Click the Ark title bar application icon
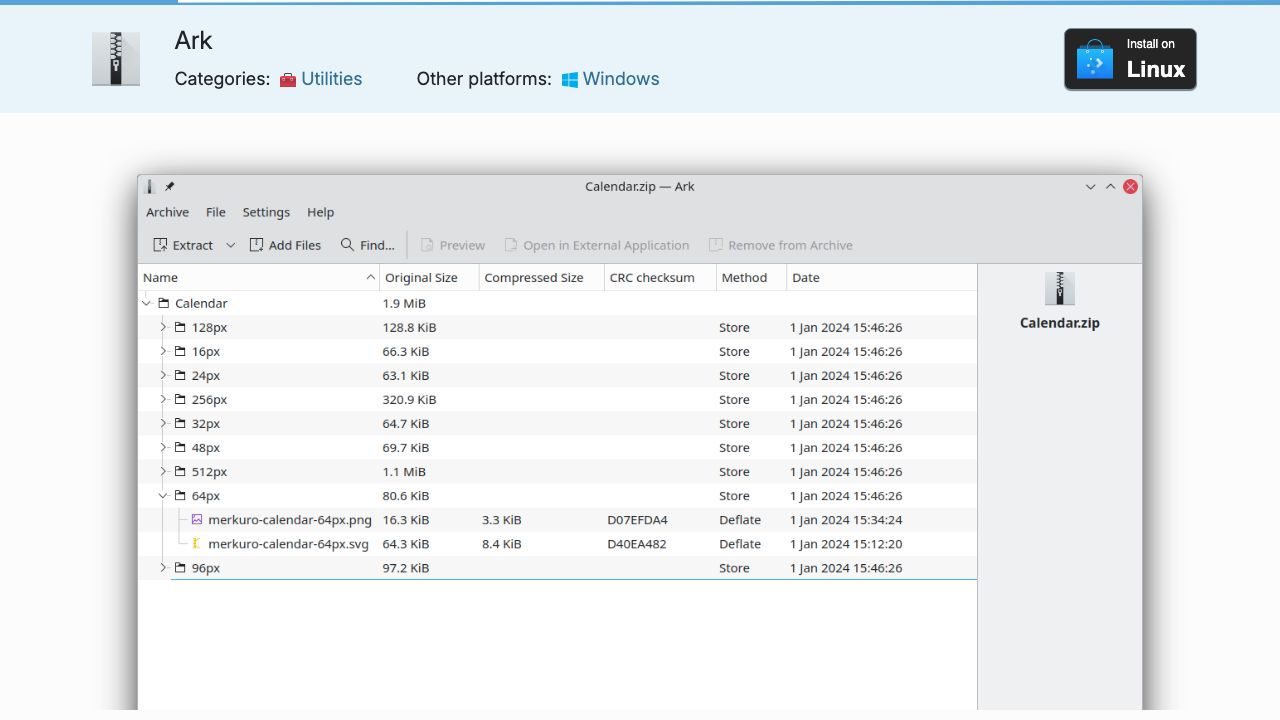The height and width of the screenshot is (720, 1280). pos(151,186)
